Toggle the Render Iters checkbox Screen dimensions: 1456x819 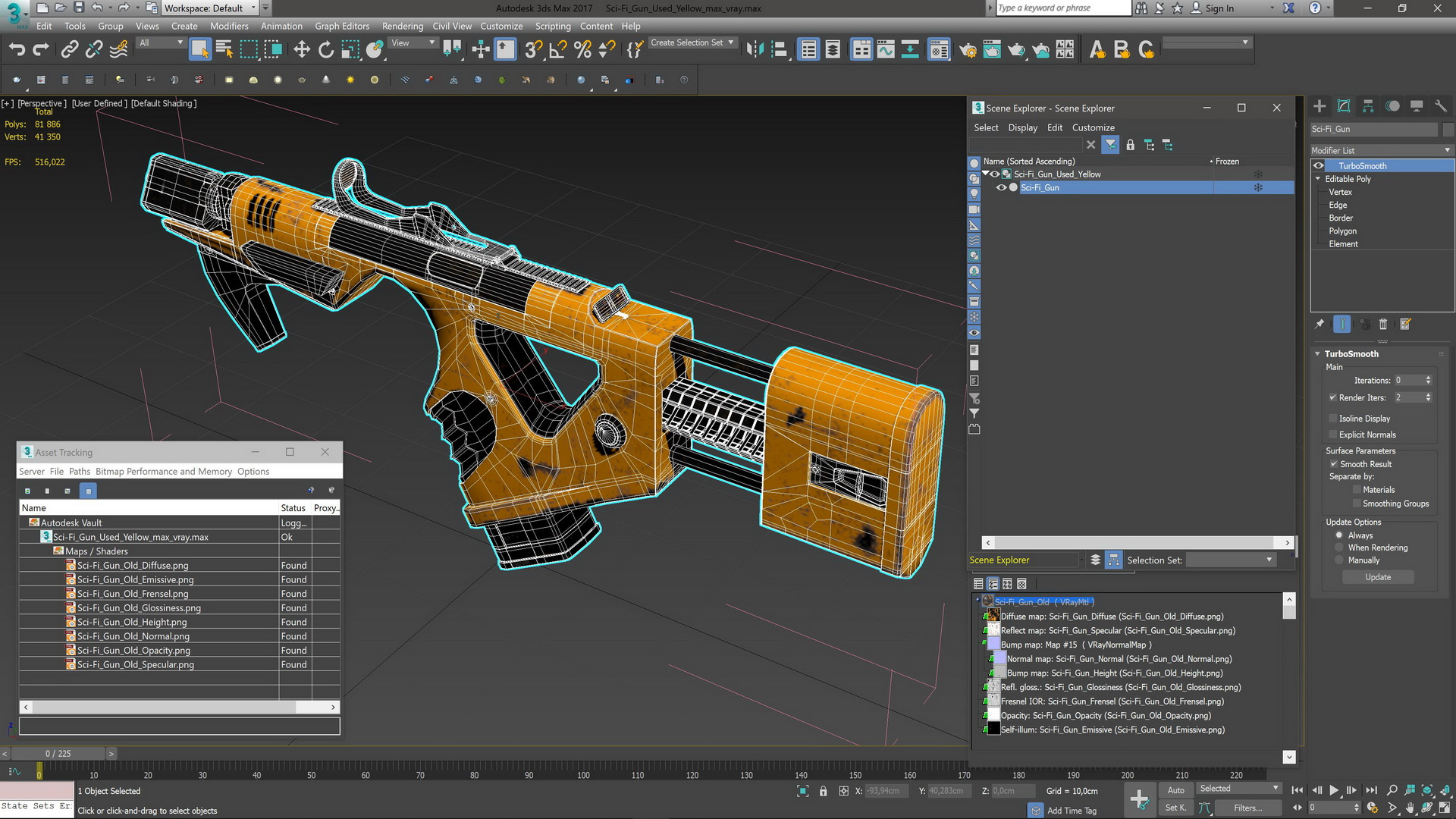(1332, 397)
